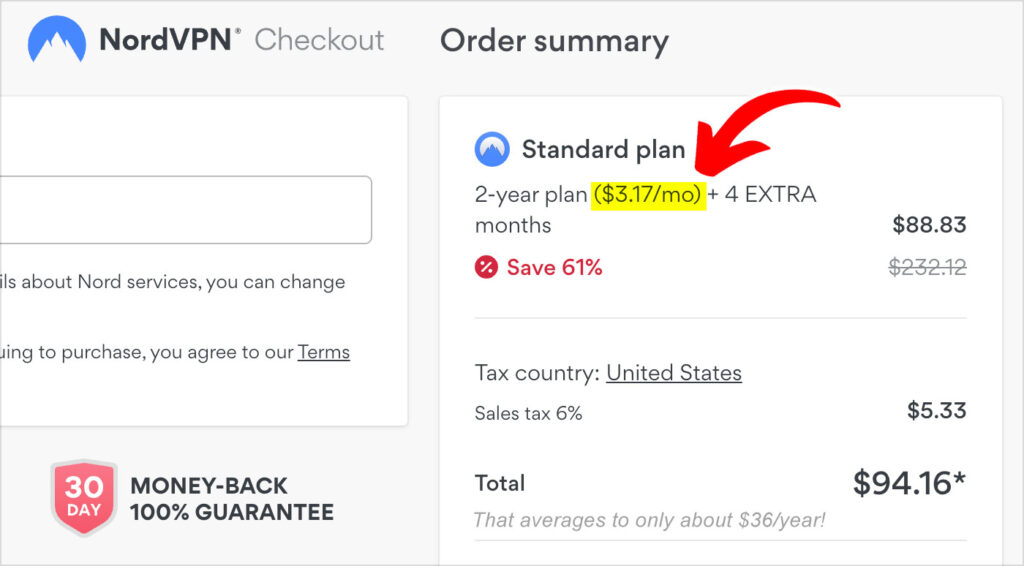The image size is (1024, 566).
Task: Open the Terms link
Action: [324, 353]
